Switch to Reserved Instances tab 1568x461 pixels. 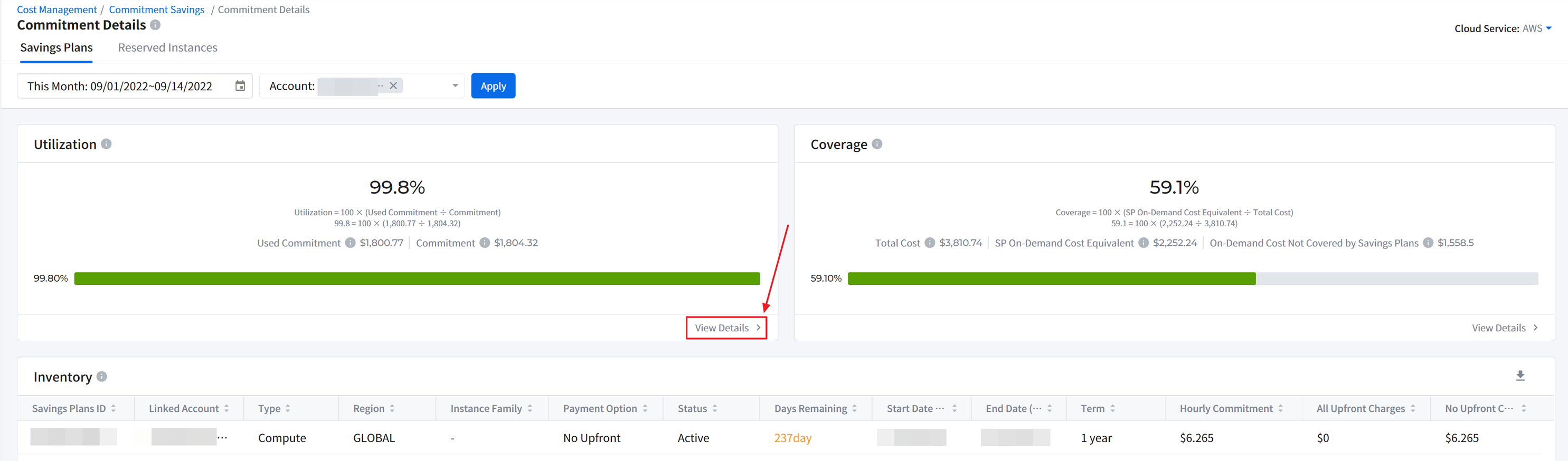pyautogui.click(x=167, y=47)
